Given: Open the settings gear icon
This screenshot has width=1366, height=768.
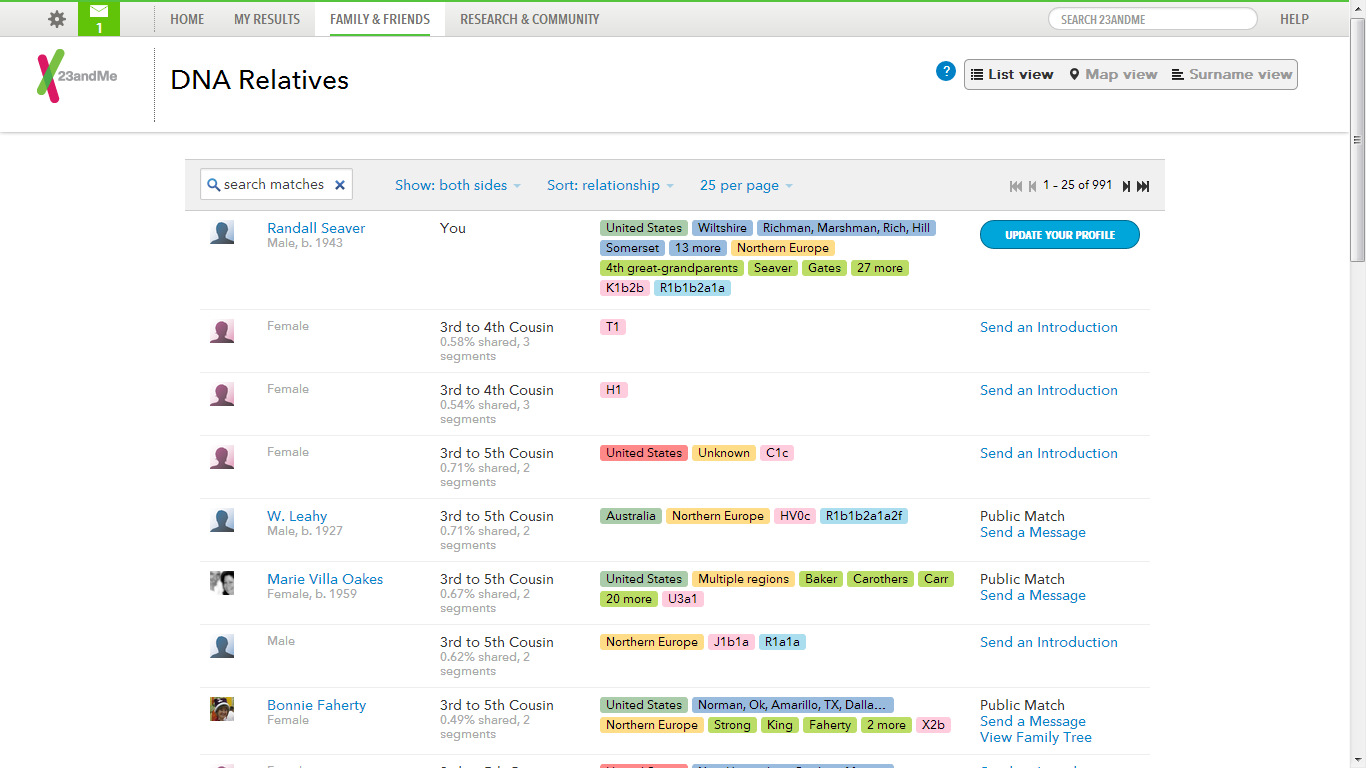Looking at the screenshot, I should 56,17.
